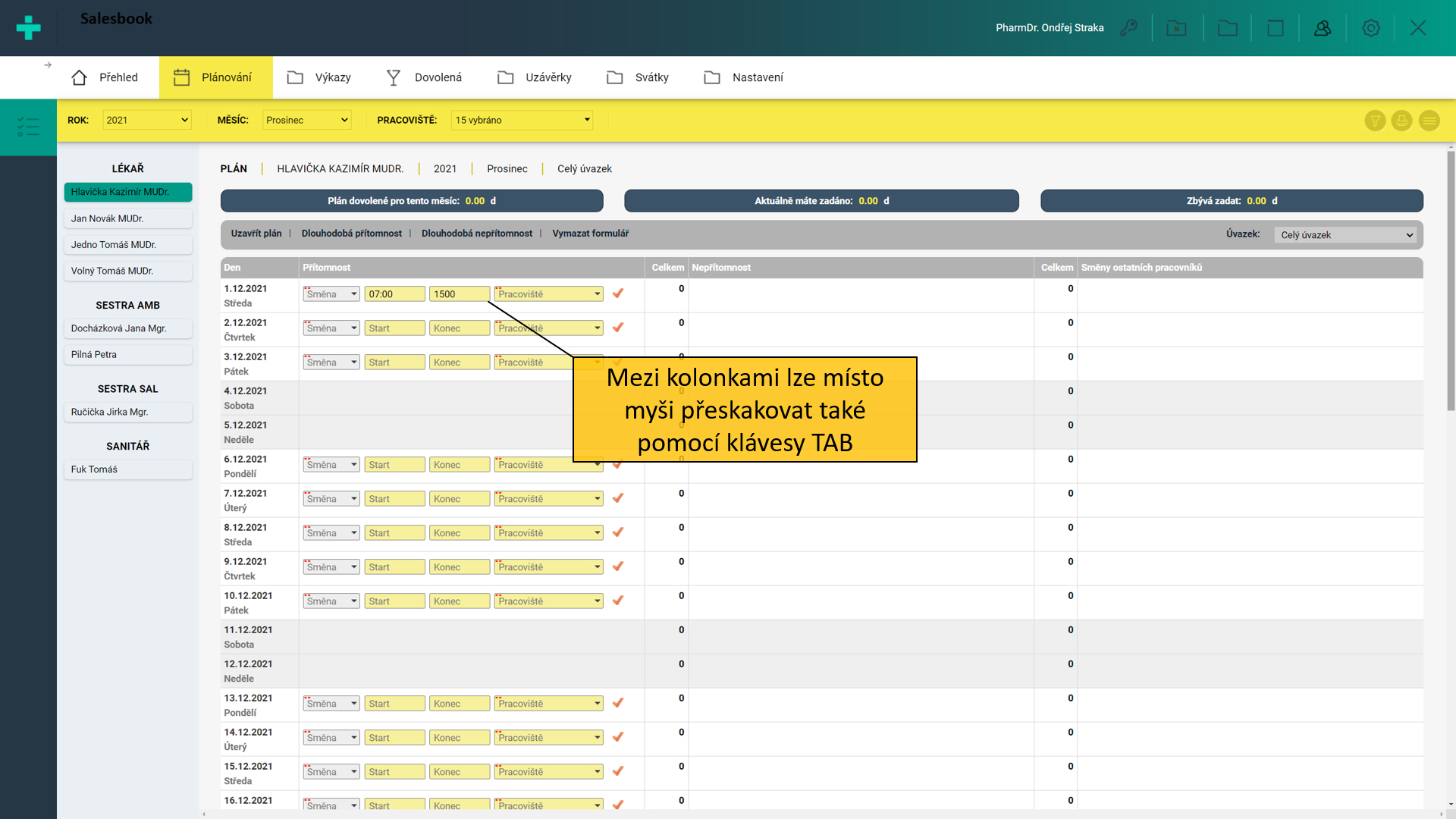Expand the Úvazek Celý úvazek dropdown
Screen dimensions: 1456x819
click(1346, 235)
